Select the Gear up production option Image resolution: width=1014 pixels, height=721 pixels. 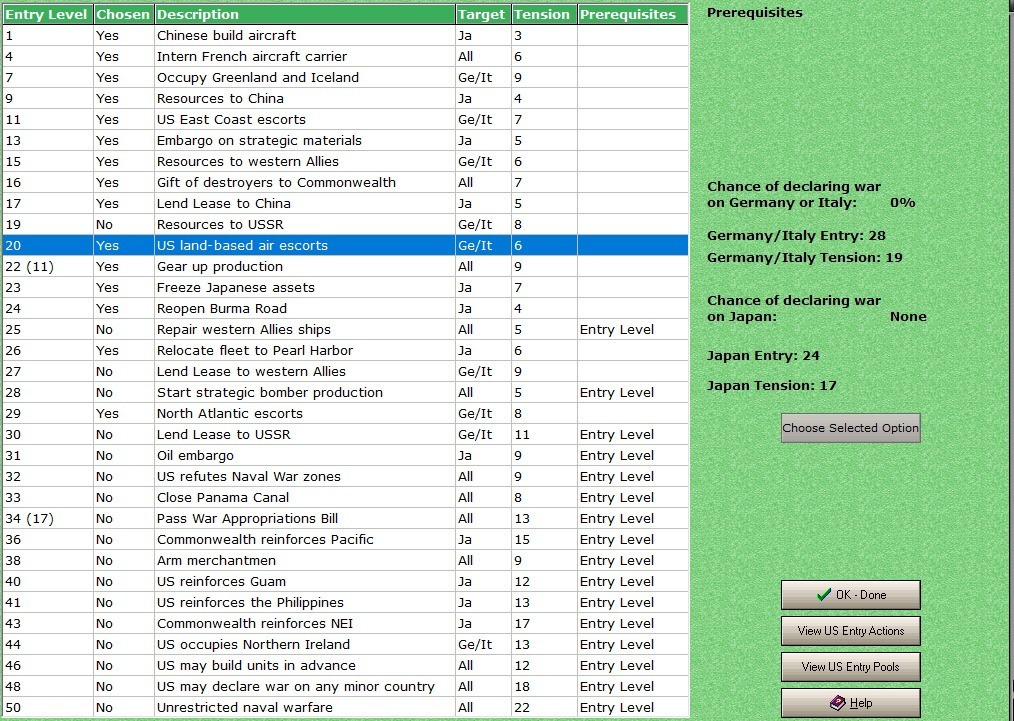(345, 267)
